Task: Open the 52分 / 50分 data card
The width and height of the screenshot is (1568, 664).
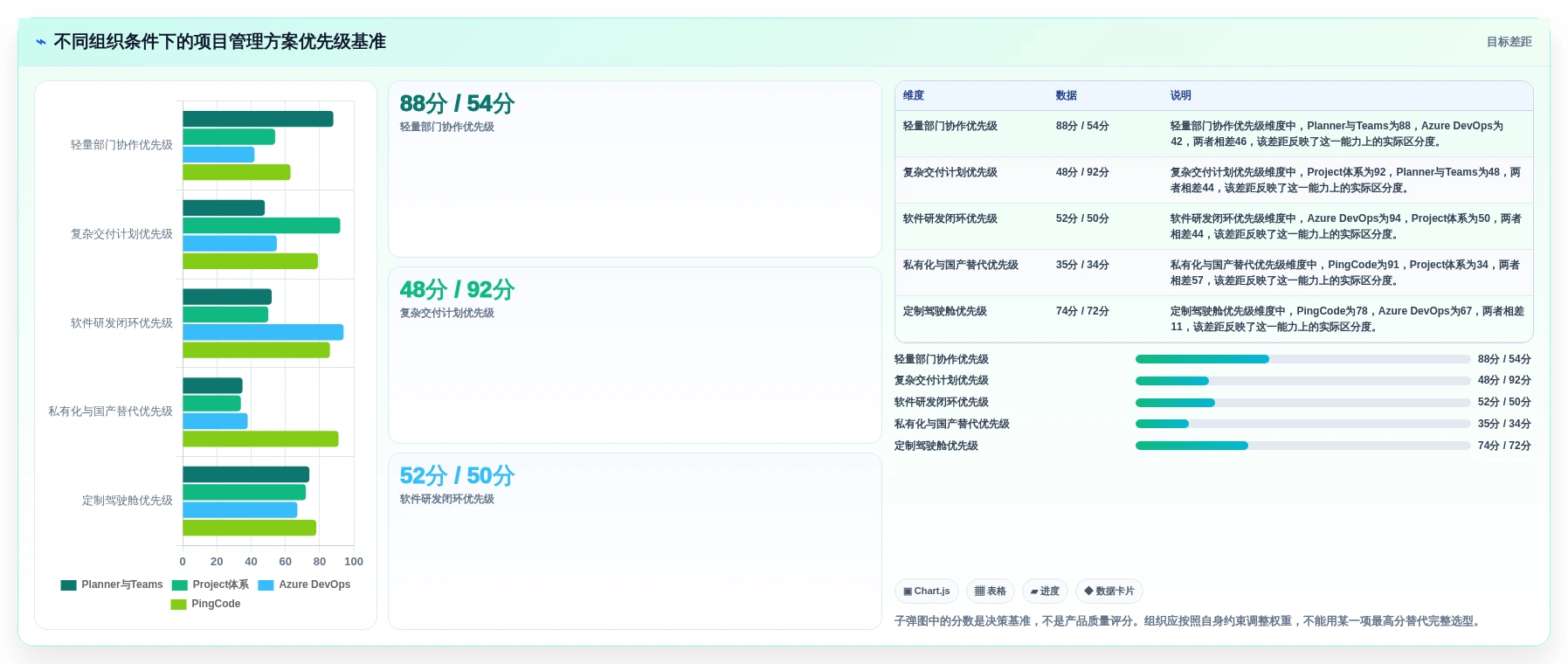Action: [x=634, y=541]
